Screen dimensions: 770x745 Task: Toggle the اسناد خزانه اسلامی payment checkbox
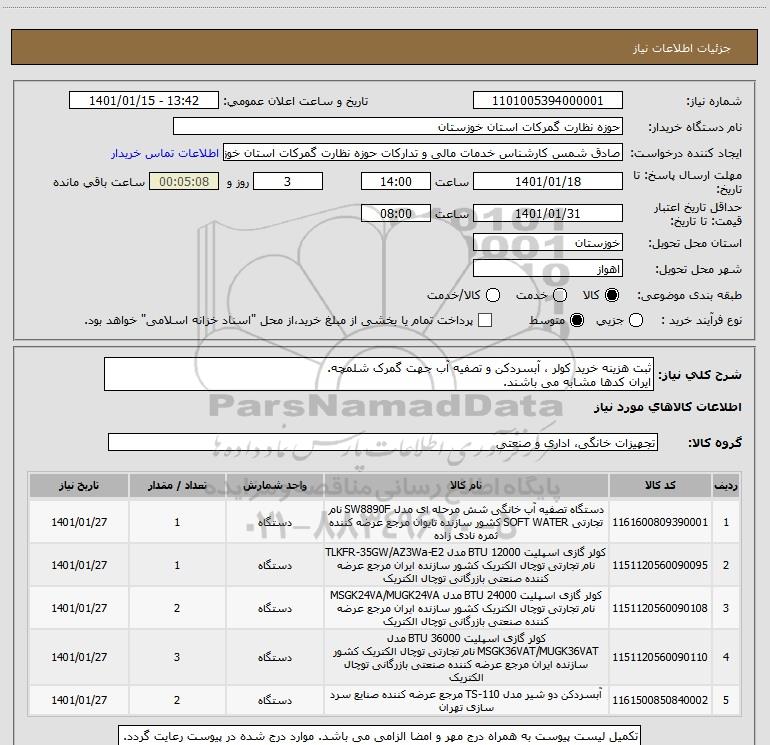point(485,320)
